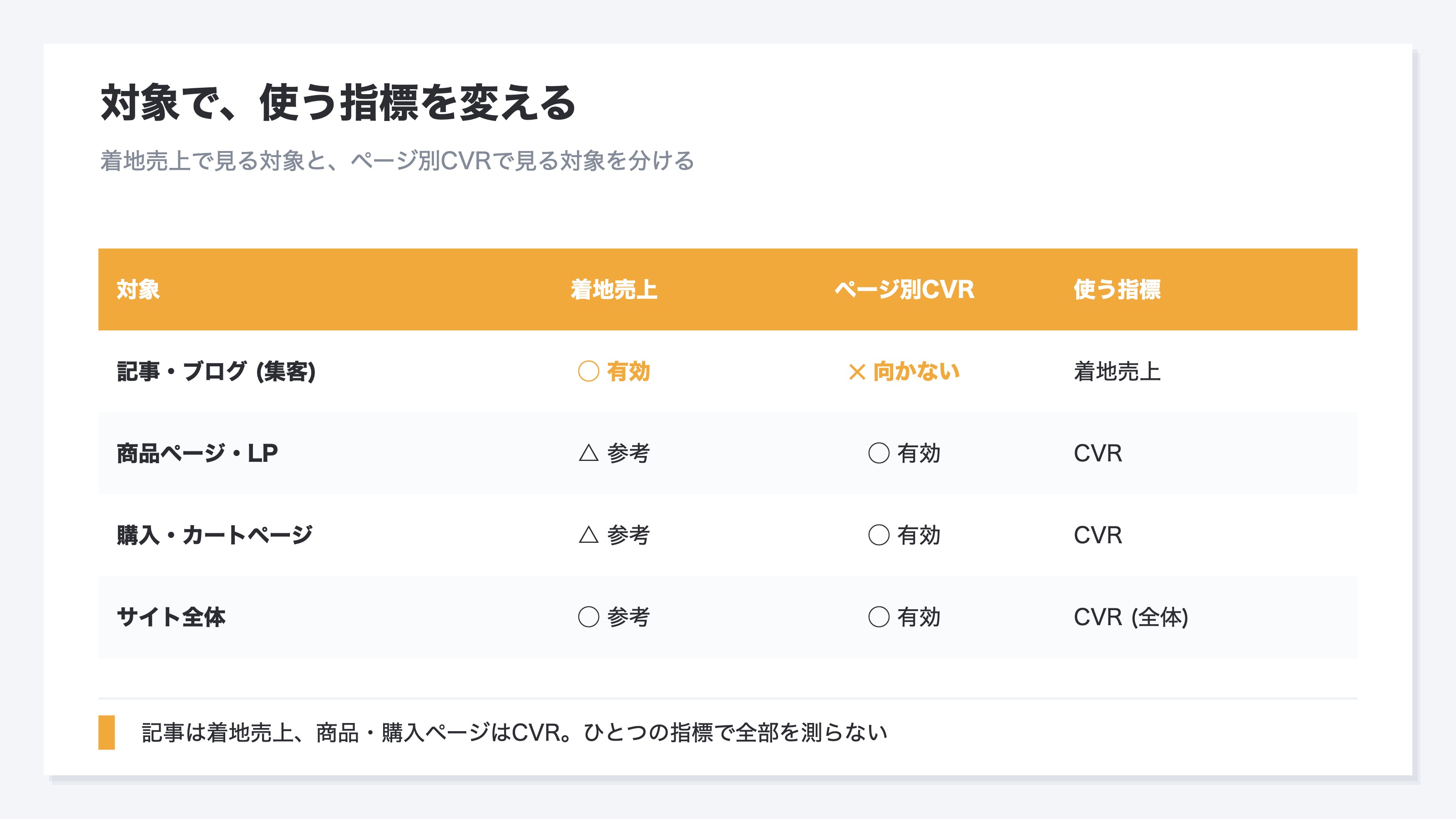1456x819 pixels.
Task: Click ○ 参考 in the サイト全体 row
Action: [614, 617]
